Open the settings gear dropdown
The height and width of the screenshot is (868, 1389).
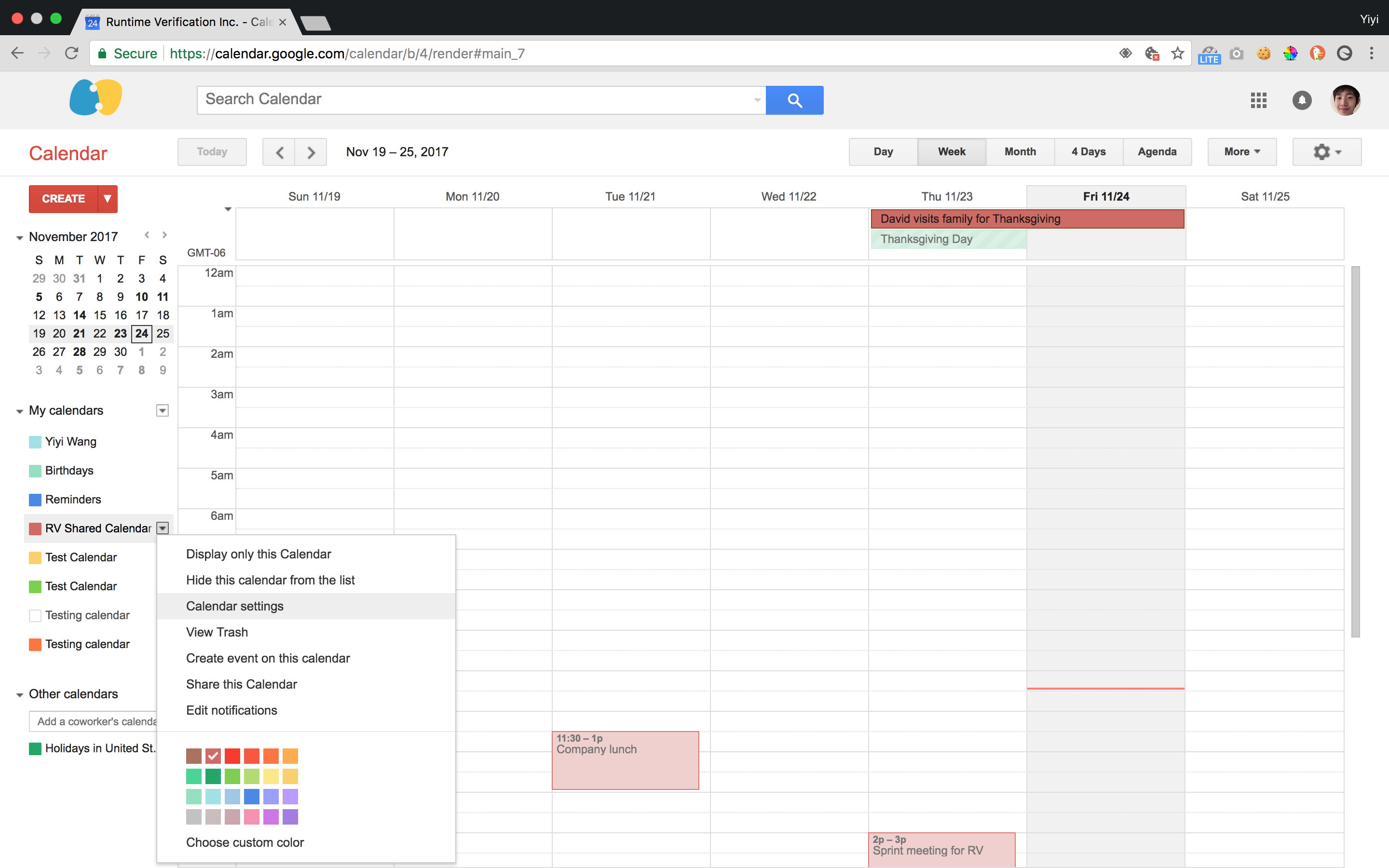click(1326, 152)
